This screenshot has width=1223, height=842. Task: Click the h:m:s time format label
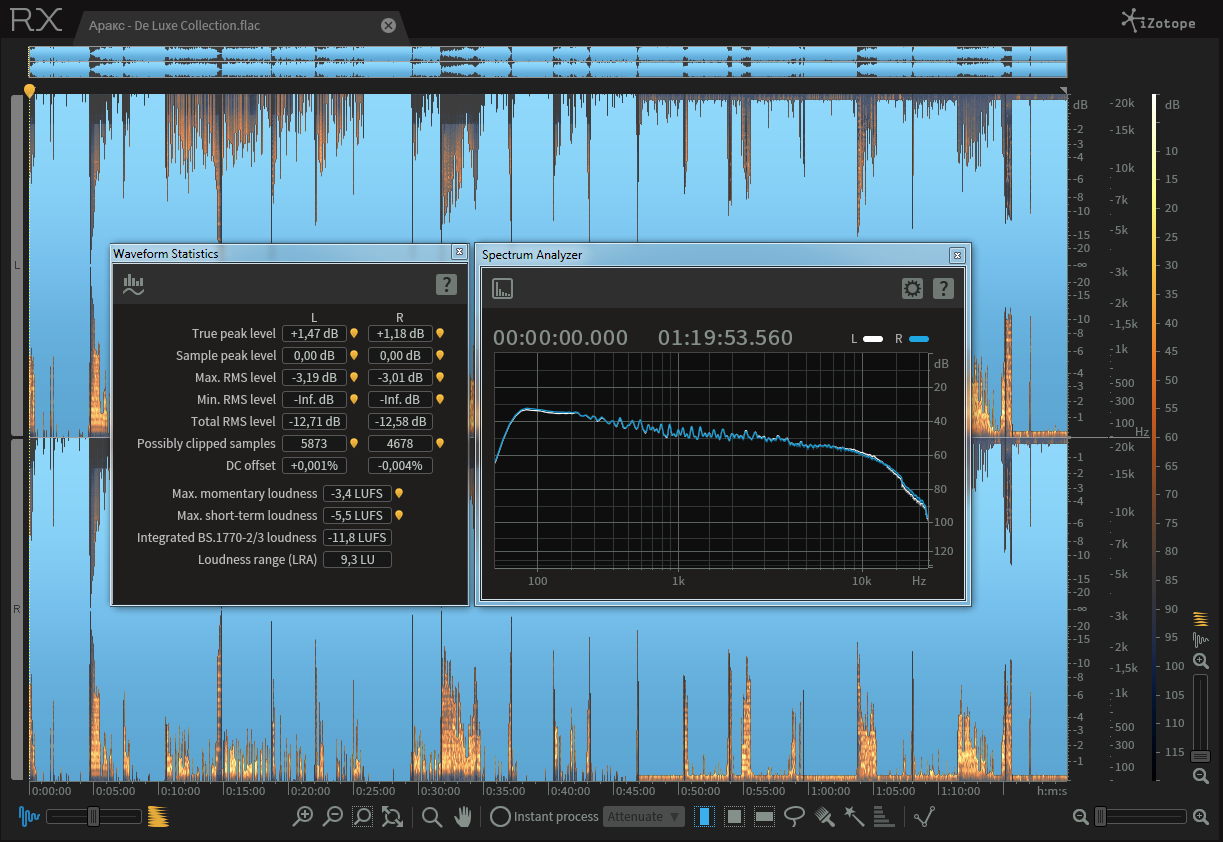pos(1052,791)
